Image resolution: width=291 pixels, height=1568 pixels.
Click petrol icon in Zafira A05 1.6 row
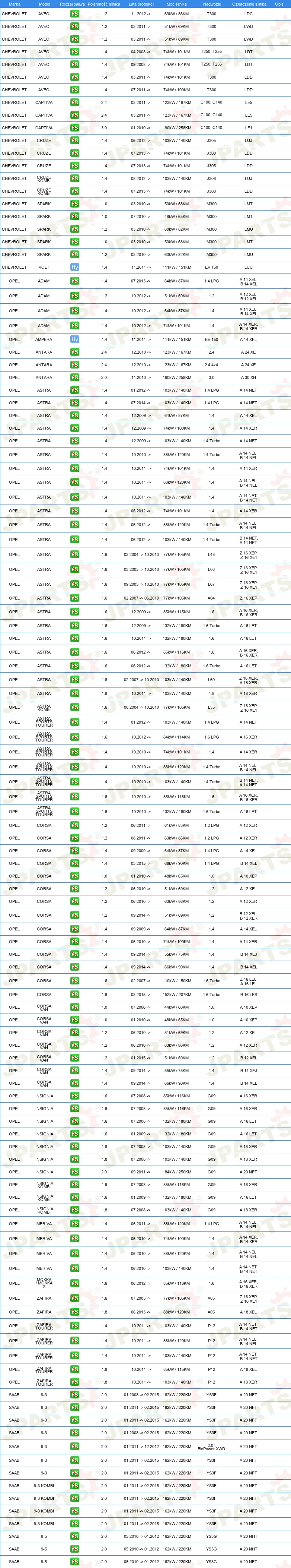pyautogui.click(x=74, y=1298)
